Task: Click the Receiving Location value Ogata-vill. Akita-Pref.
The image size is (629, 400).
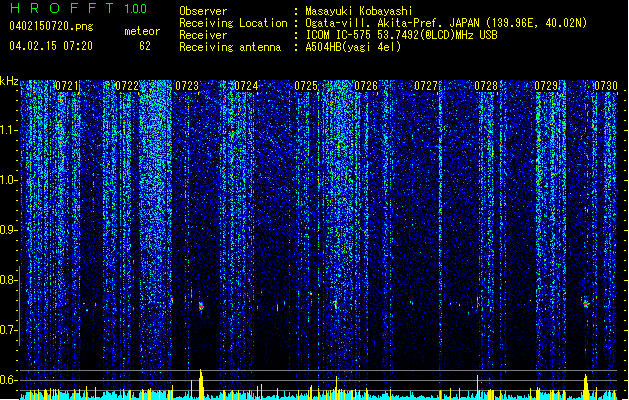Action: click(x=374, y=23)
